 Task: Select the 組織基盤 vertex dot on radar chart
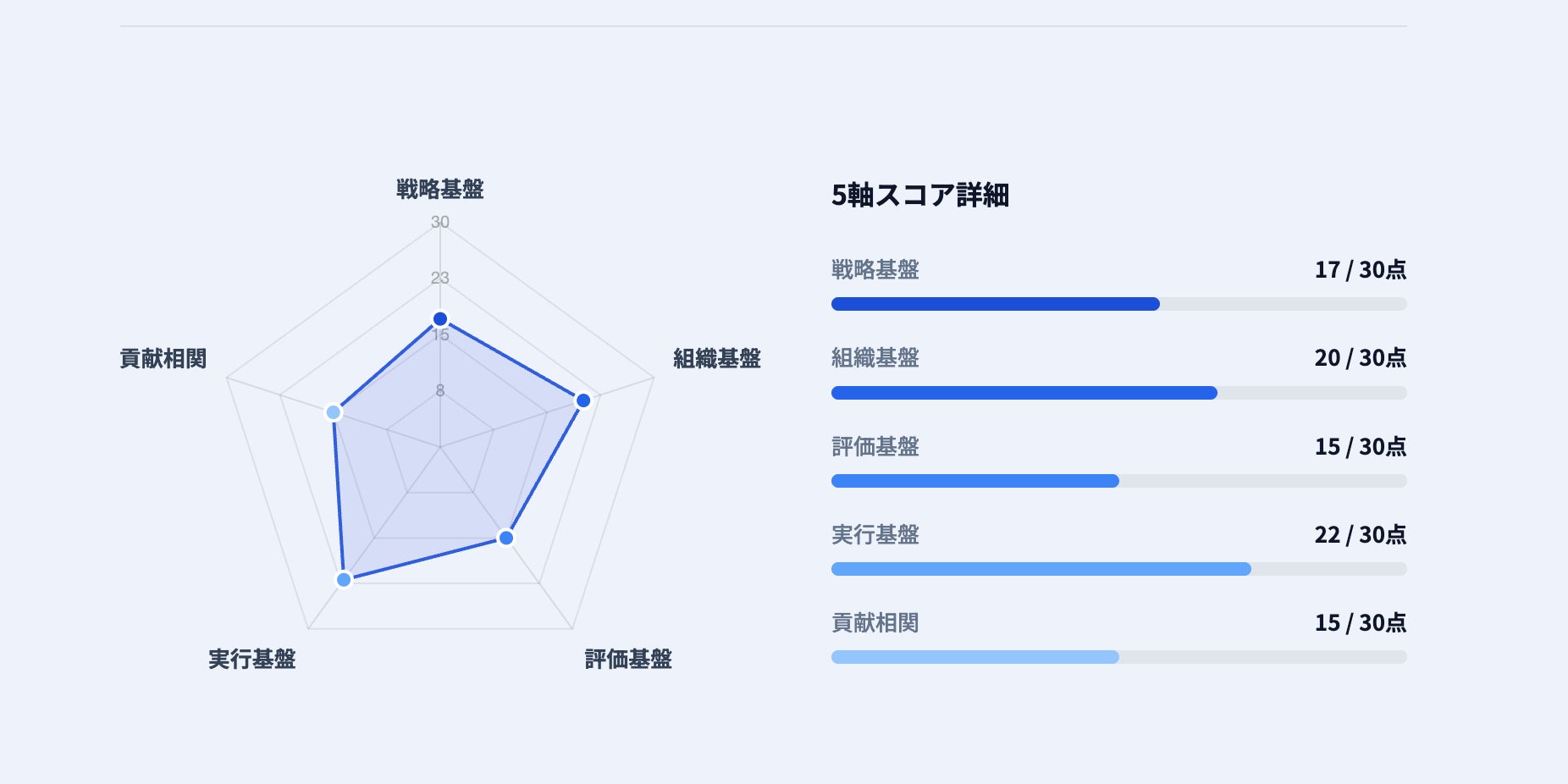click(x=583, y=400)
